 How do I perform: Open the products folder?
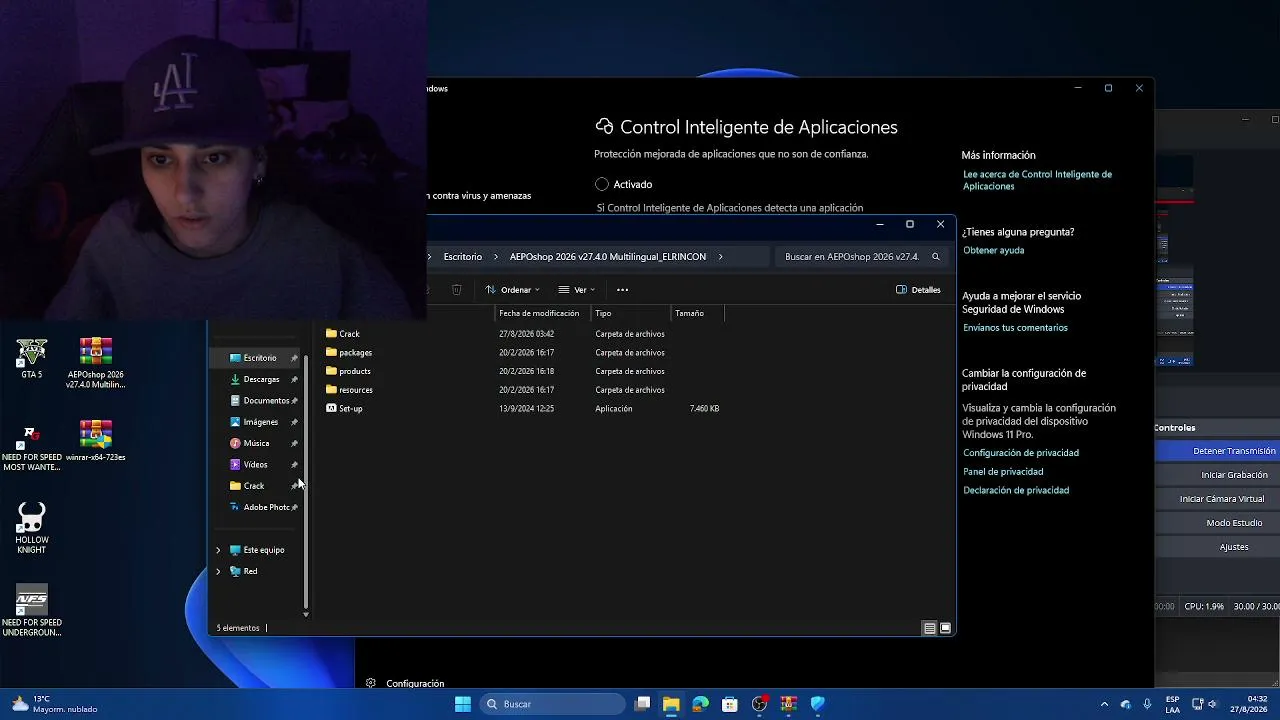[x=348, y=371]
